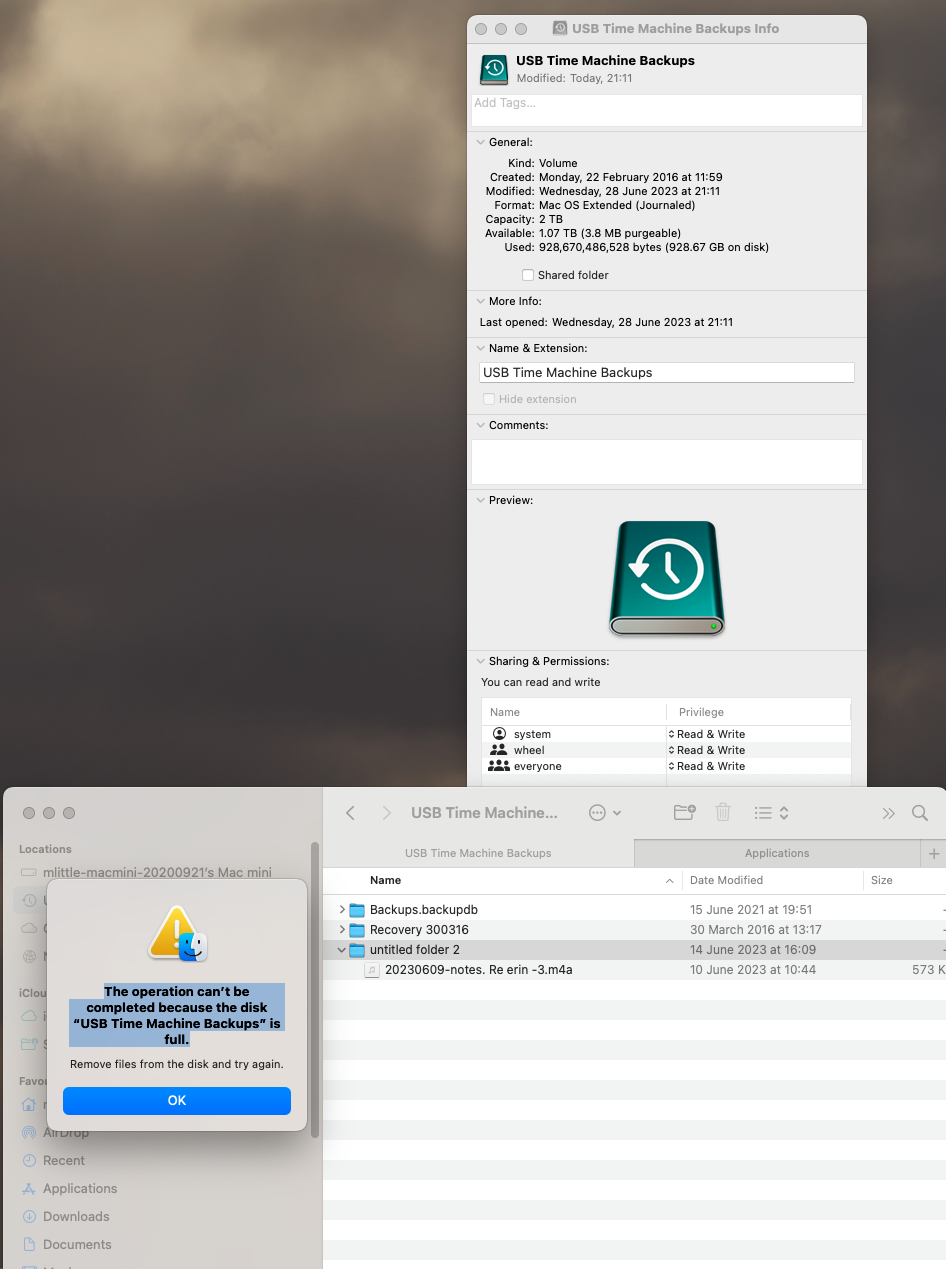Show more toolbar items chevron
This screenshot has width=946, height=1269.
click(x=888, y=813)
